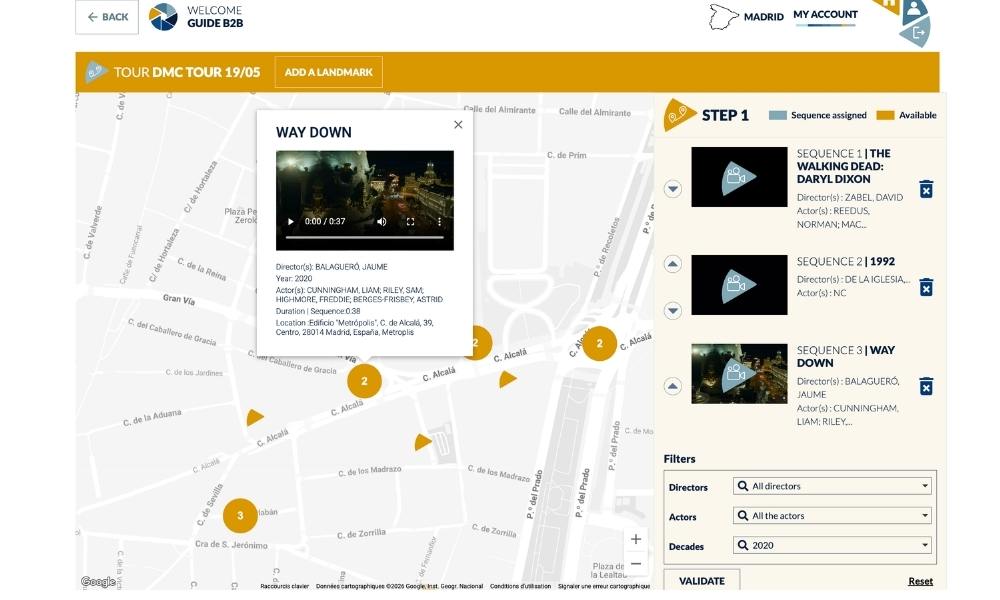The width and height of the screenshot is (1000, 600).
Task: Delete Sequence 3 Way Down entry
Action: pyautogui.click(x=926, y=386)
